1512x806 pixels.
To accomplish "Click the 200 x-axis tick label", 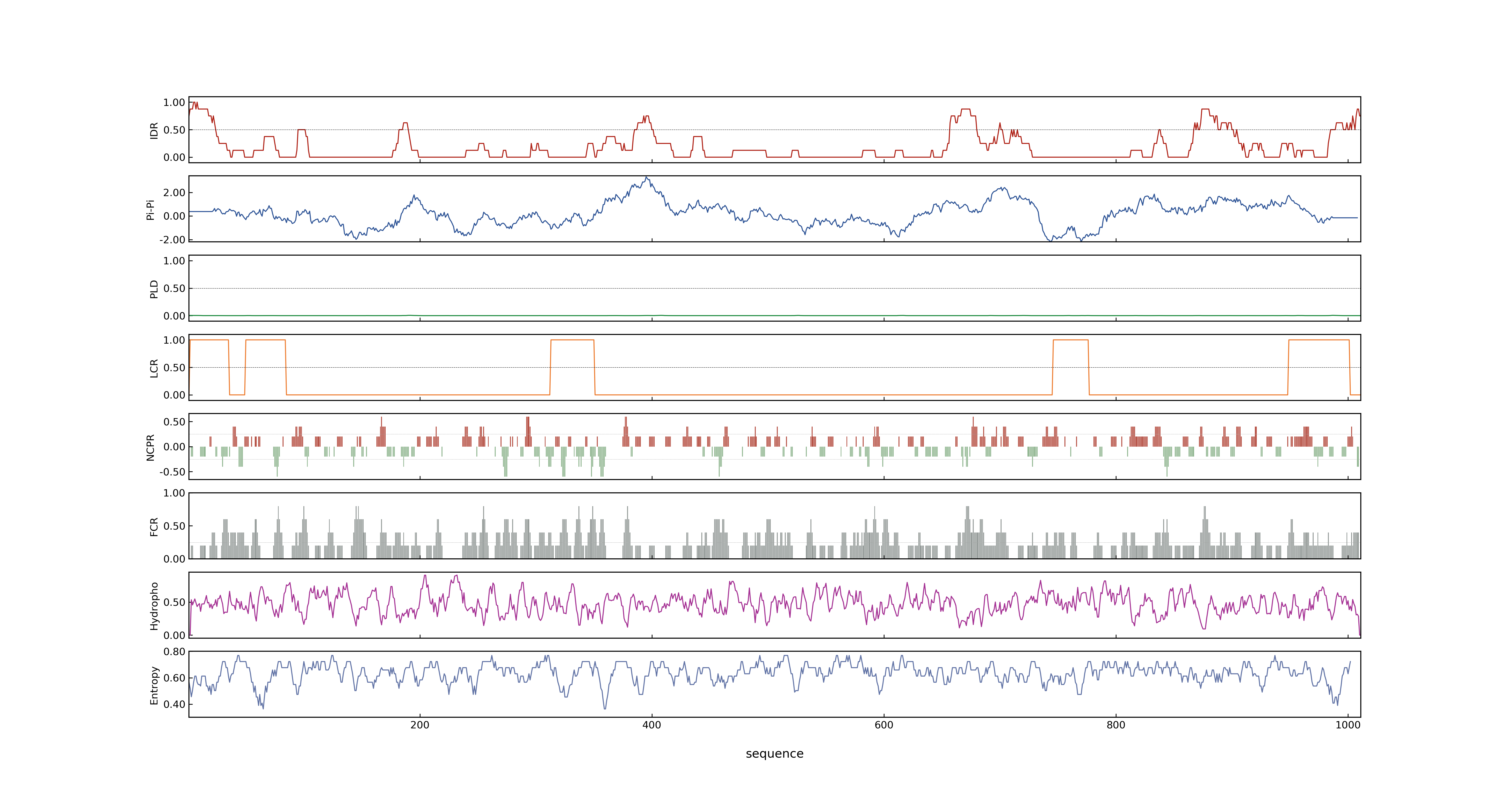I will 420,725.
